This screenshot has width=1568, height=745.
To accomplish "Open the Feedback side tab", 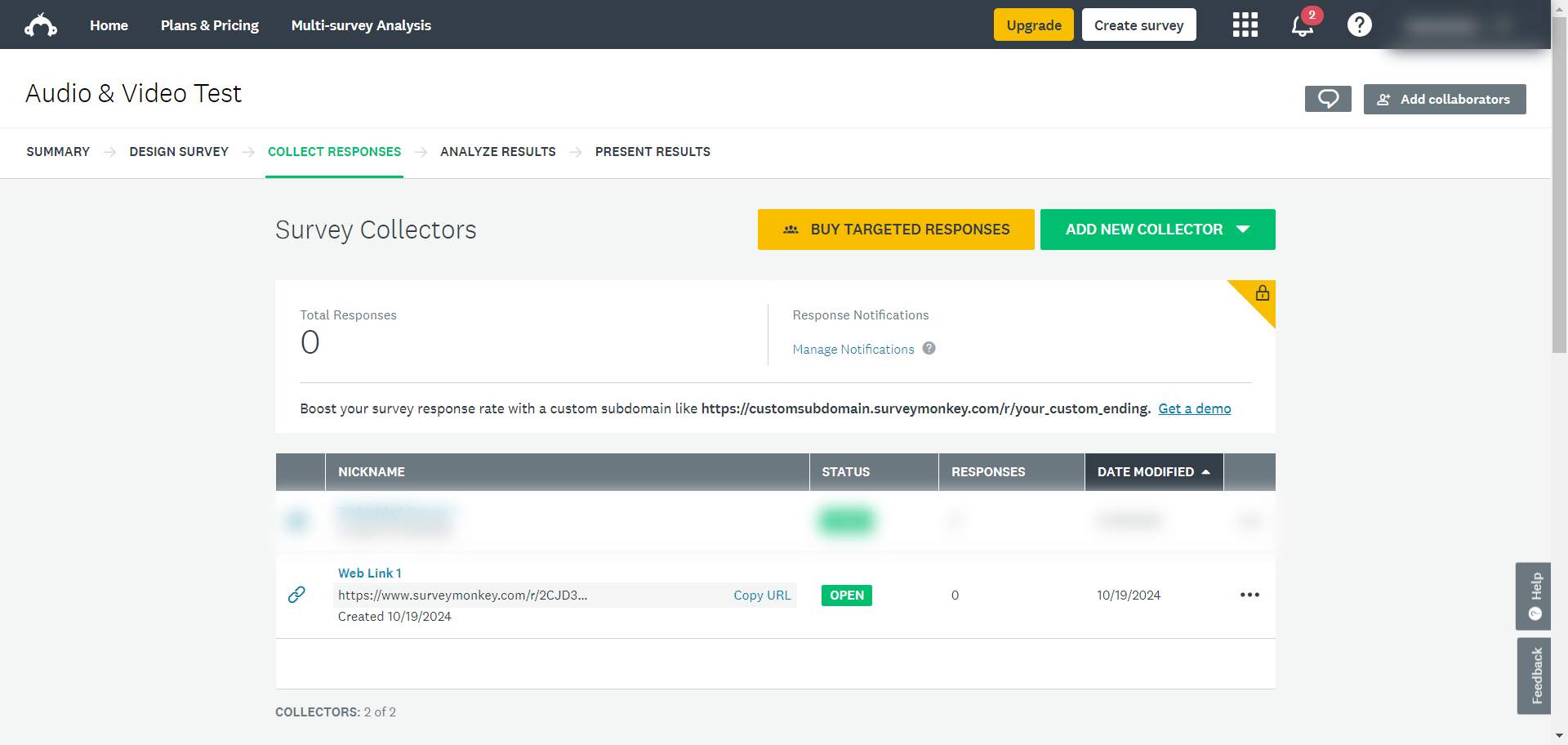I will click(x=1535, y=676).
